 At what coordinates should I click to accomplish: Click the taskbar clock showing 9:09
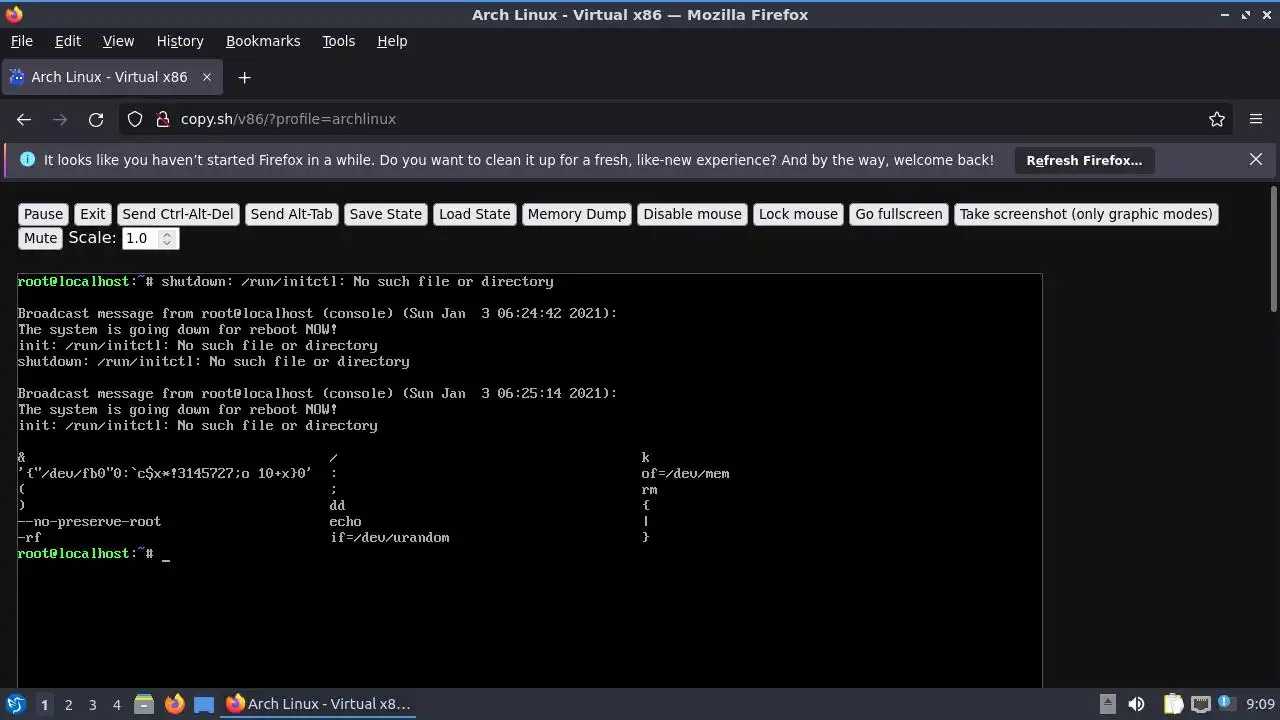[x=1260, y=704]
